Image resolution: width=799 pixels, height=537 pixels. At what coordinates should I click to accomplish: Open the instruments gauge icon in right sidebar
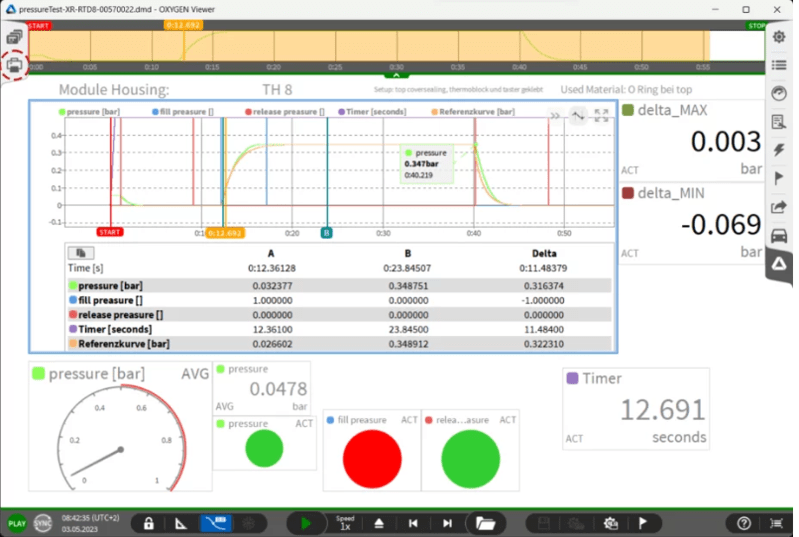[779, 93]
